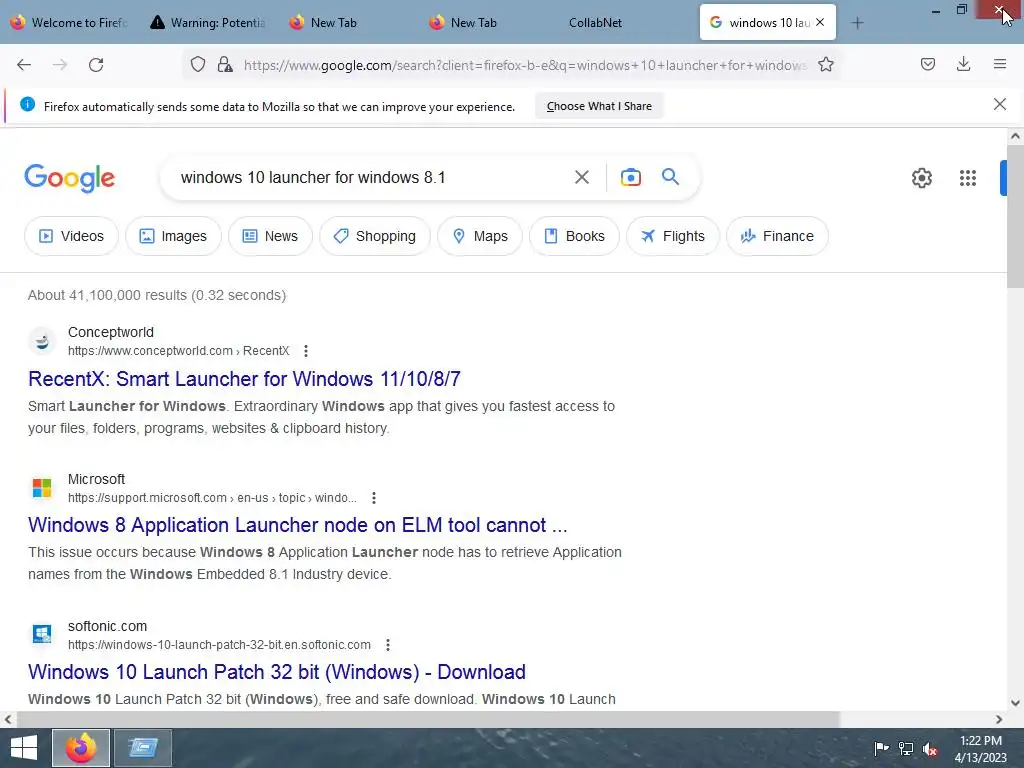Open the second taskbar application window
1024x768 pixels.
click(x=142, y=748)
